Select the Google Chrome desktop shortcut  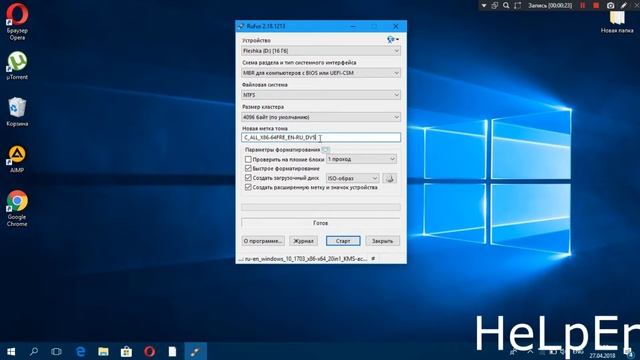click(17, 208)
